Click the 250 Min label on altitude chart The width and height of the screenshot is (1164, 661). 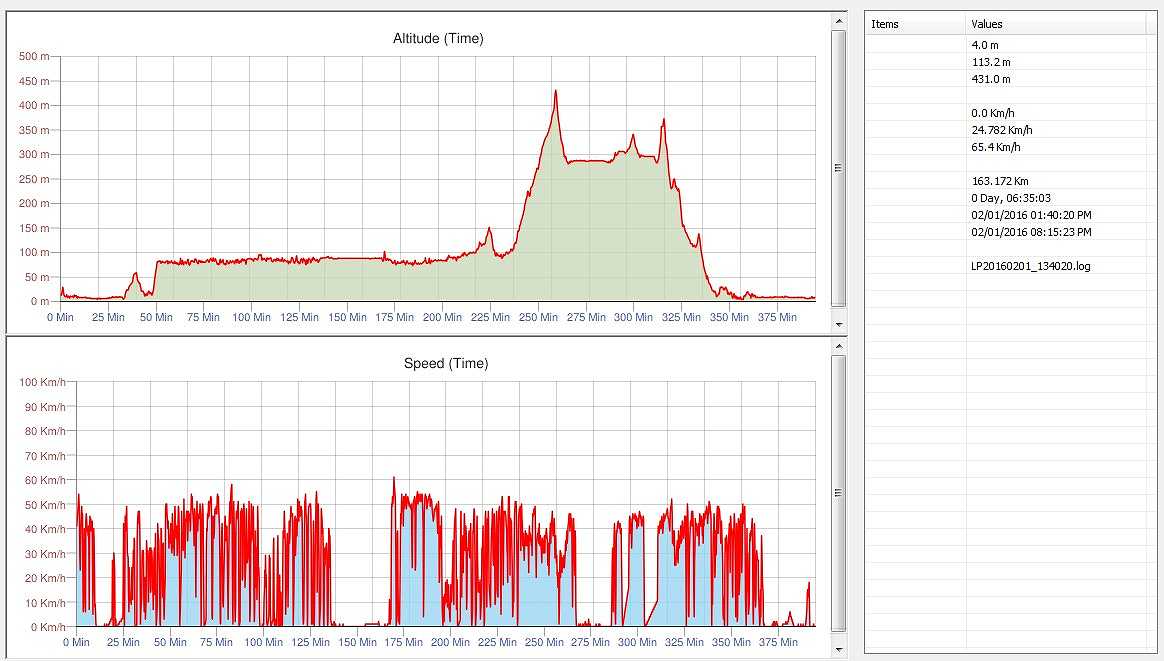538,317
